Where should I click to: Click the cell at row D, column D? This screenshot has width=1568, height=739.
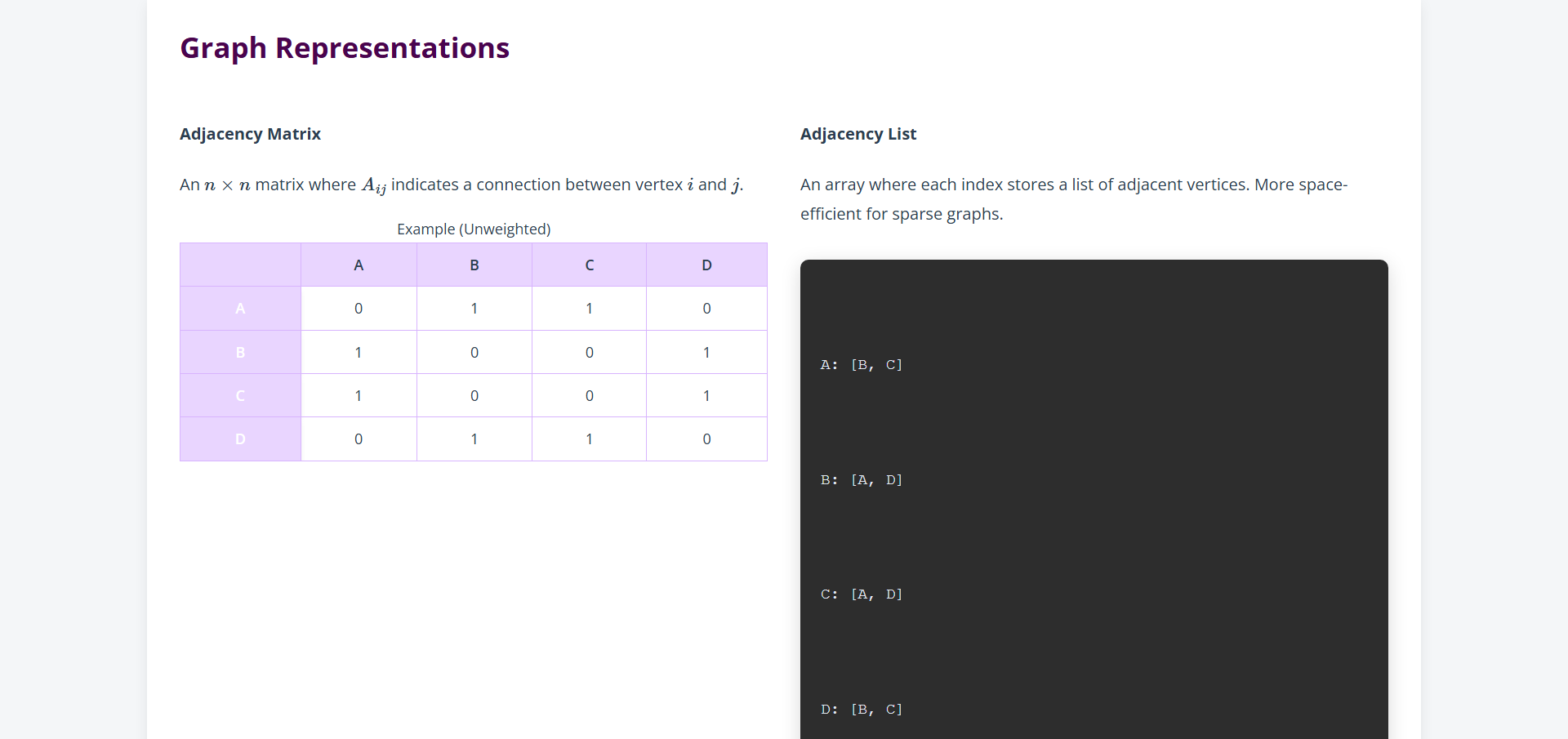coord(706,439)
